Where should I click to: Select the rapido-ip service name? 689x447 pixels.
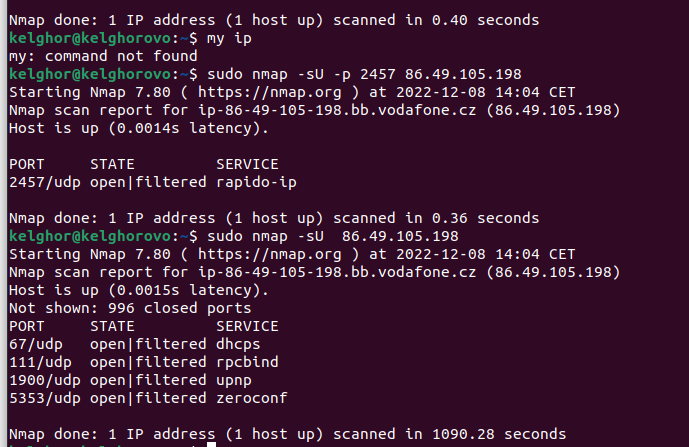(x=256, y=182)
